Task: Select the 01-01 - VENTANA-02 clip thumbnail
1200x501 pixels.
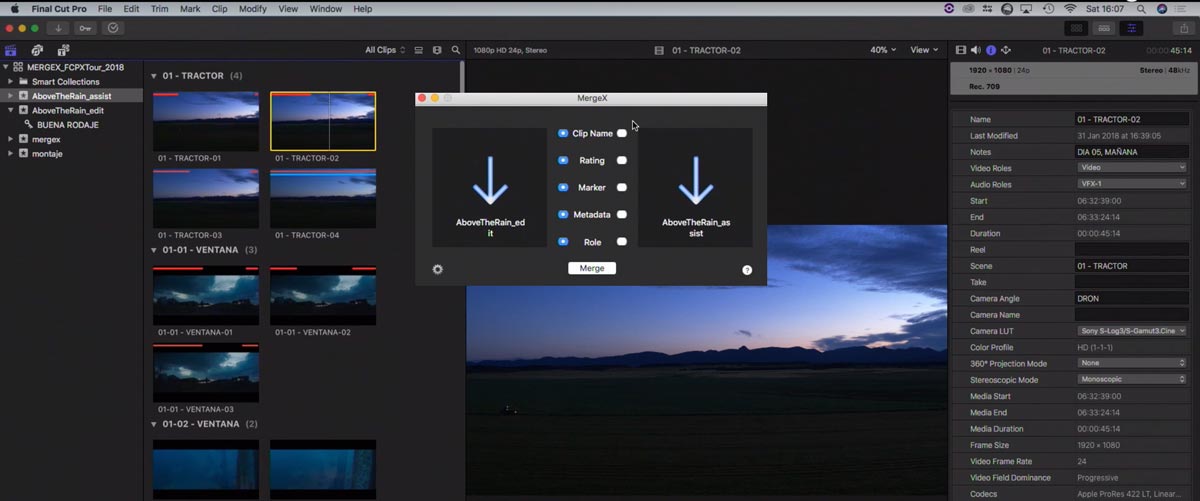Action: click(323, 296)
